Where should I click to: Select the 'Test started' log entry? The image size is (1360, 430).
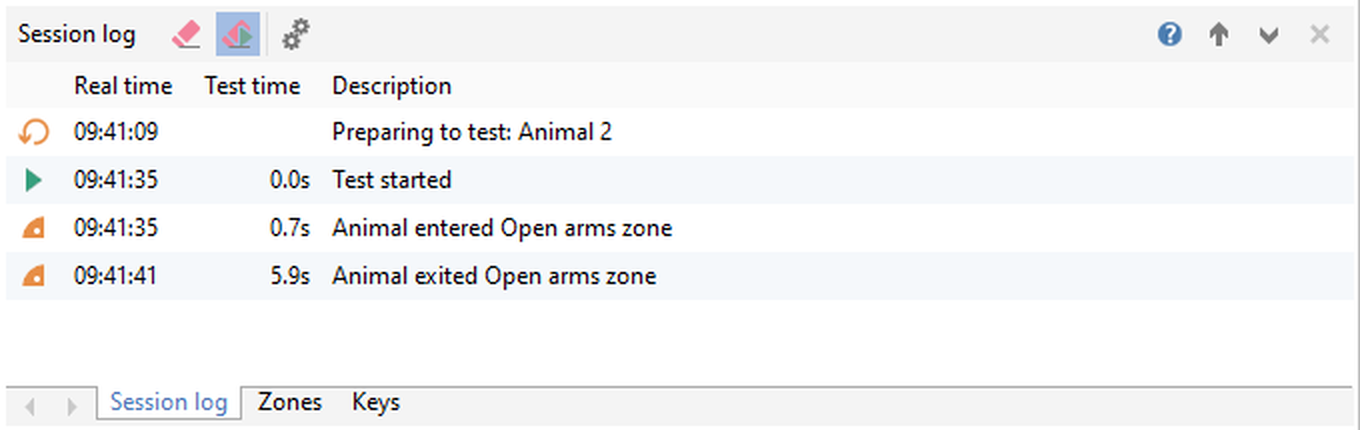[x=392, y=180]
